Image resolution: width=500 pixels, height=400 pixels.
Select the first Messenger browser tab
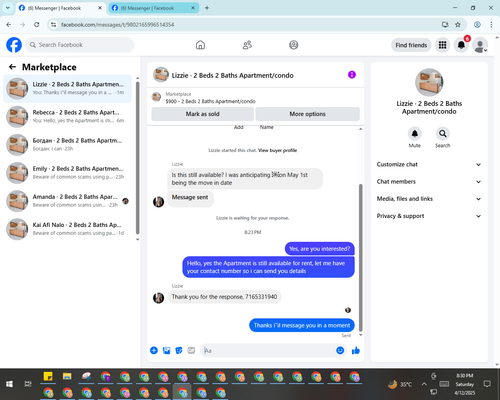pyautogui.click(x=60, y=8)
